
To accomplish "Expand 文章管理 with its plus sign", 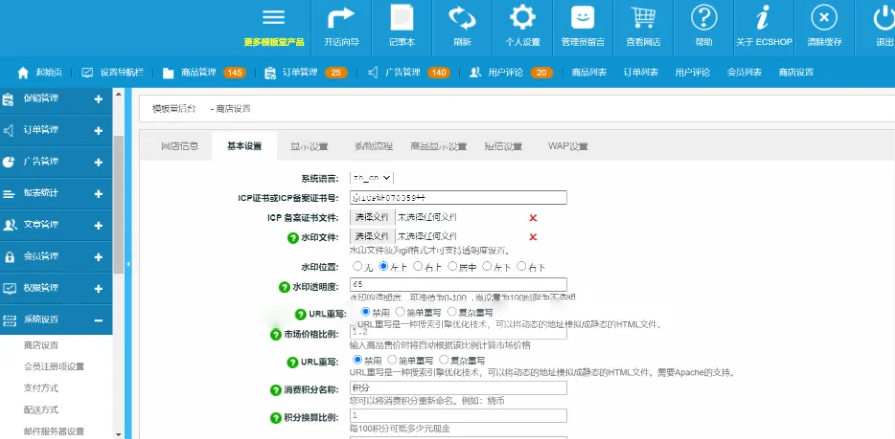I will click(98, 225).
